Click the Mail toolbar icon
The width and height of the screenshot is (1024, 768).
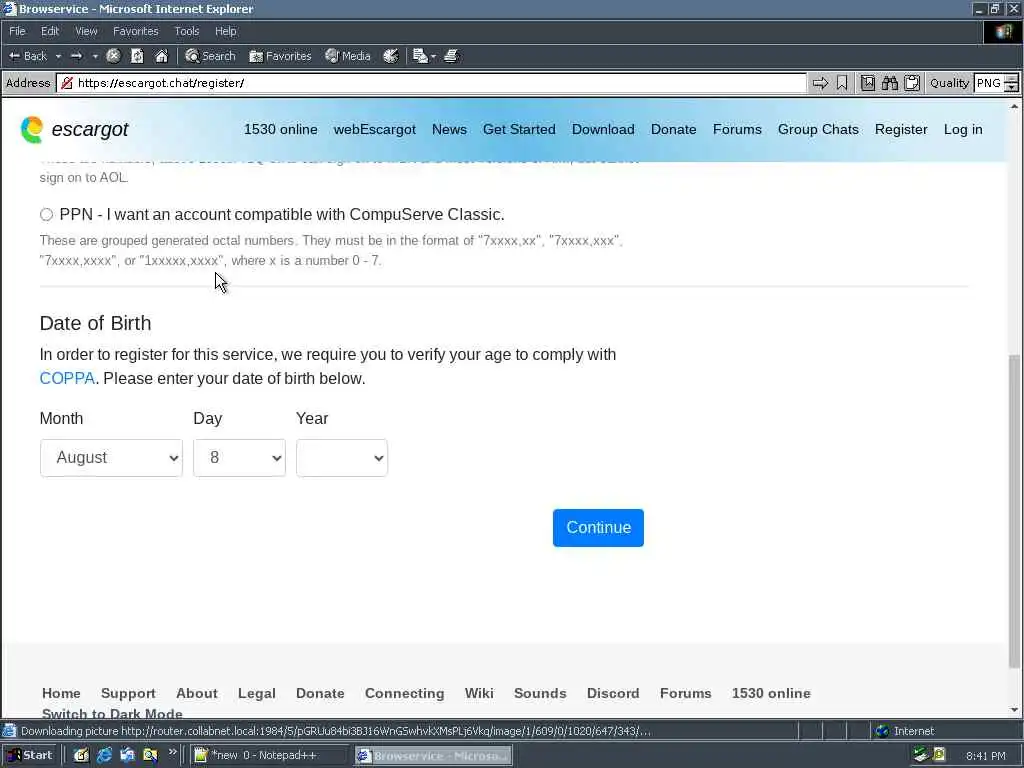(420, 56)
